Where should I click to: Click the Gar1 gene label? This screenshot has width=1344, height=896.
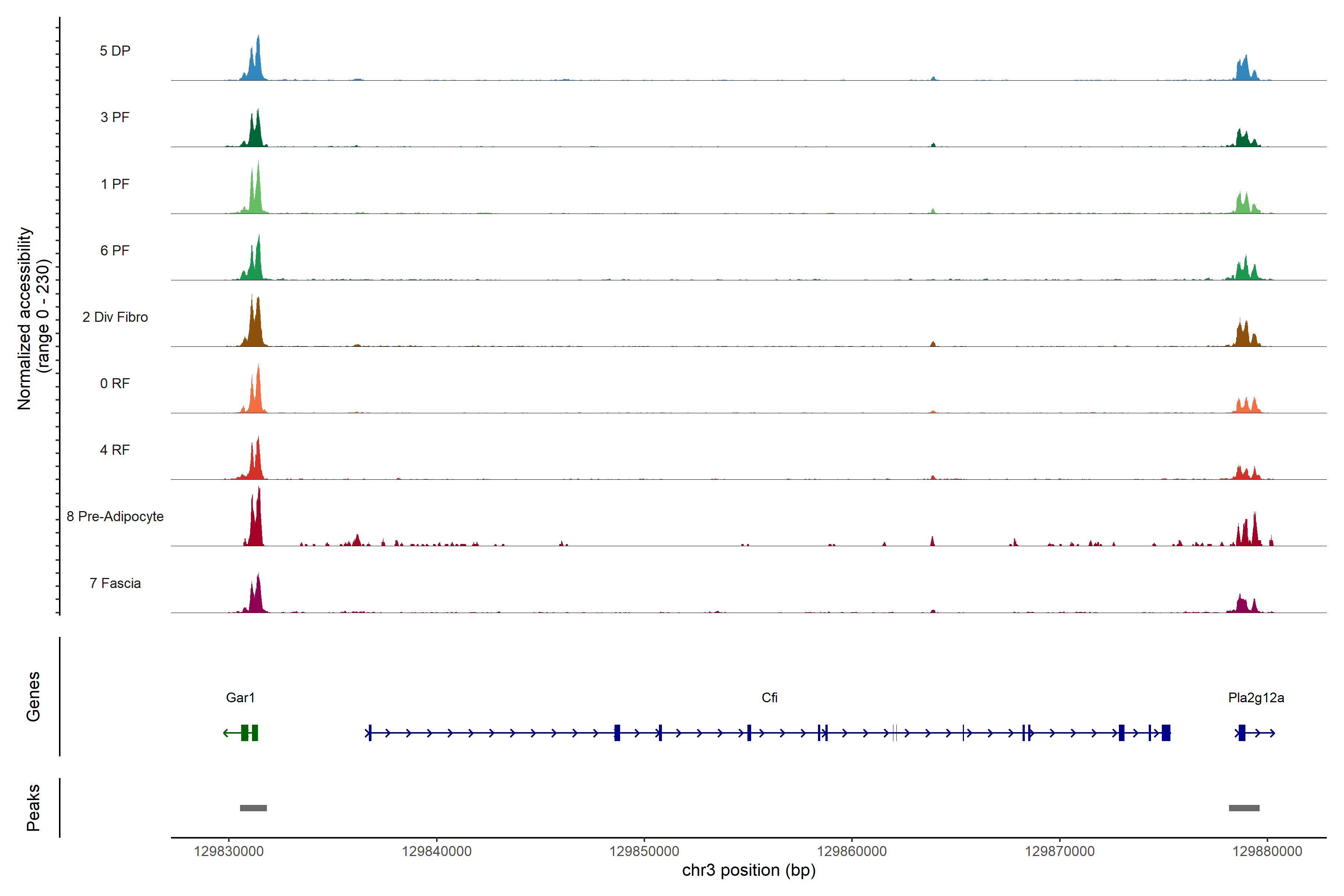click(x=240, y=698)
